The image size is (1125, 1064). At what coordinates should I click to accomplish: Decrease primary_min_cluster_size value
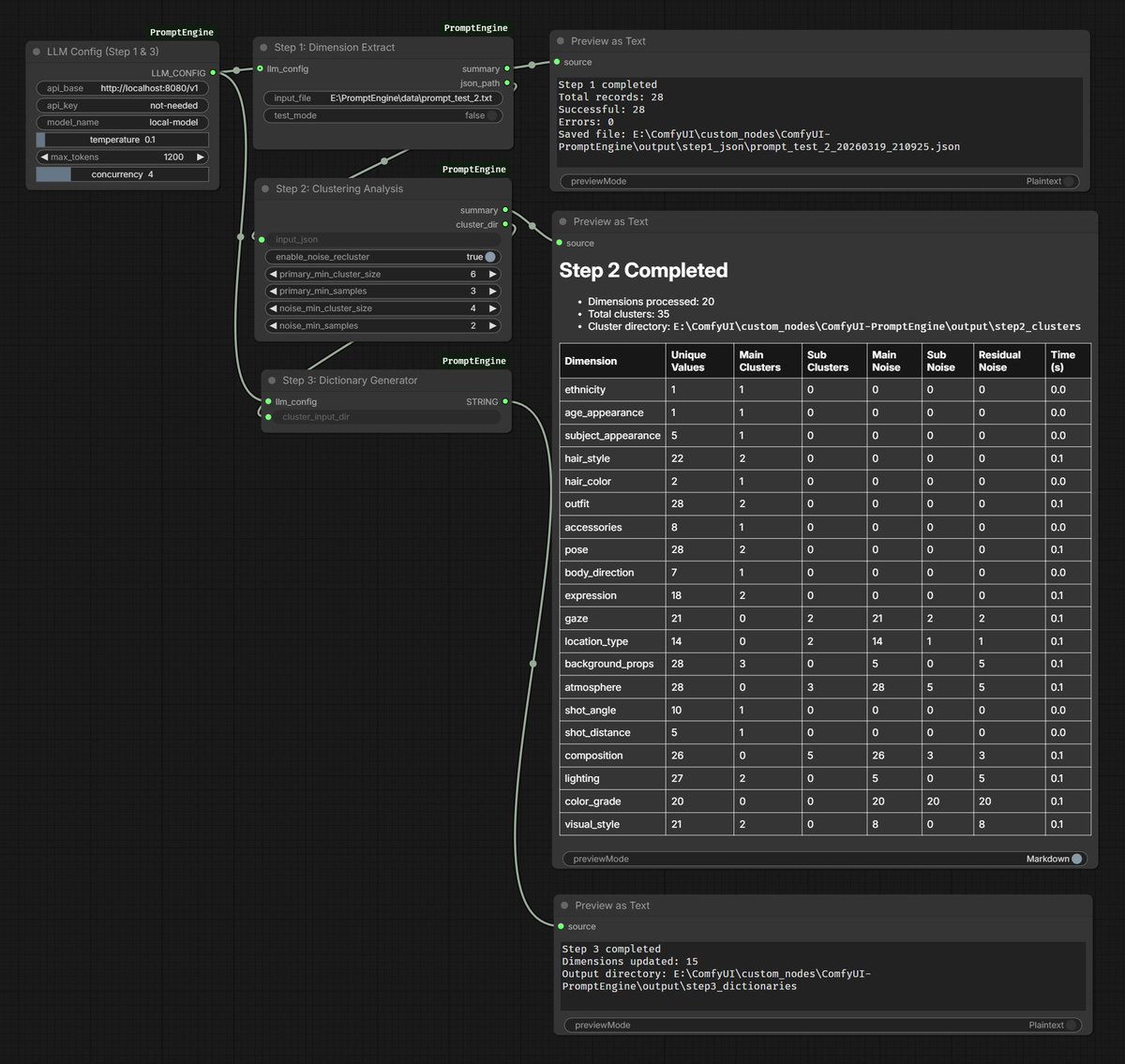(x=273, y=274)
